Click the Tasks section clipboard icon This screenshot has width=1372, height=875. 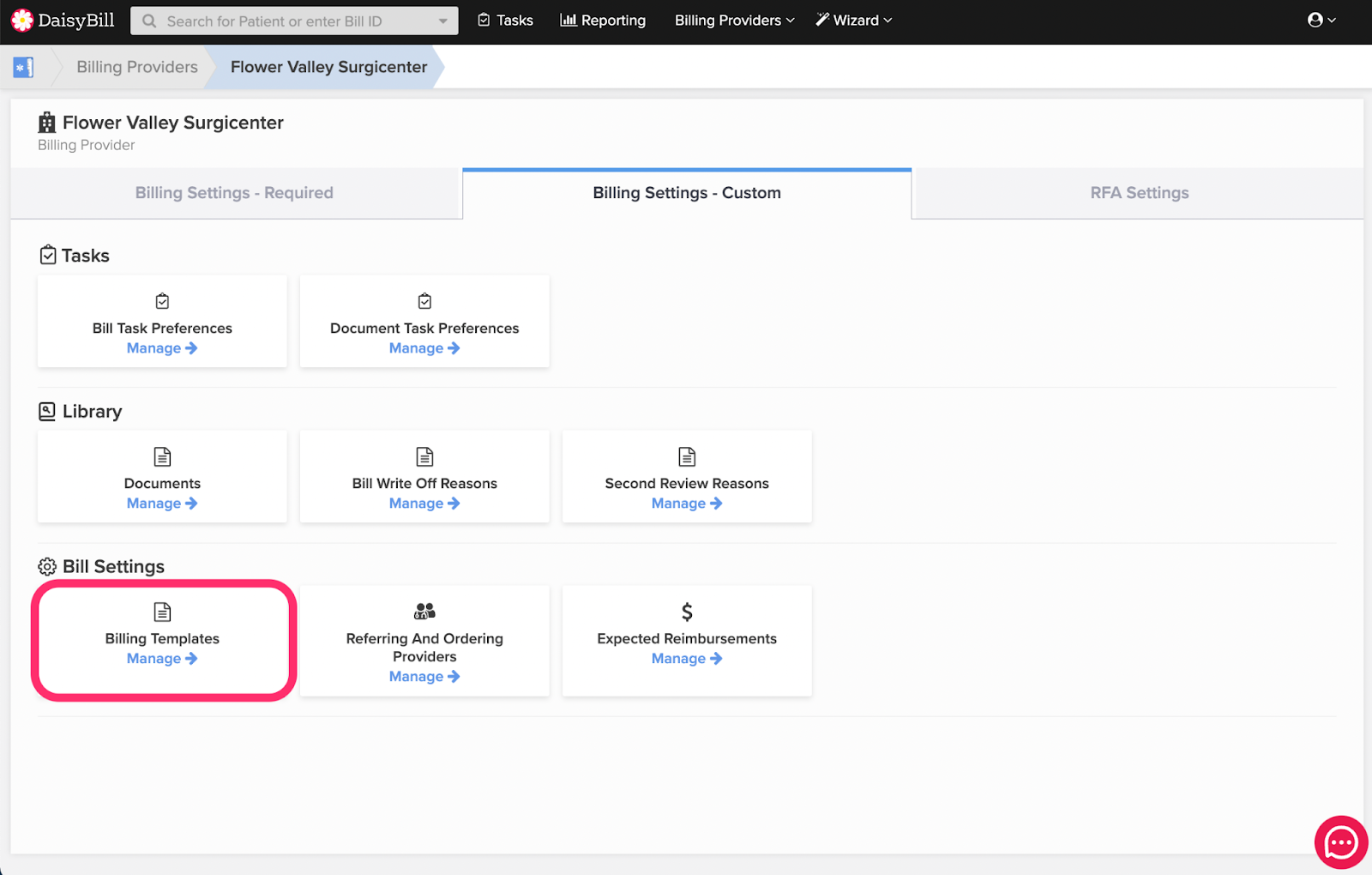pyautogui.click(x=48, y=255)
